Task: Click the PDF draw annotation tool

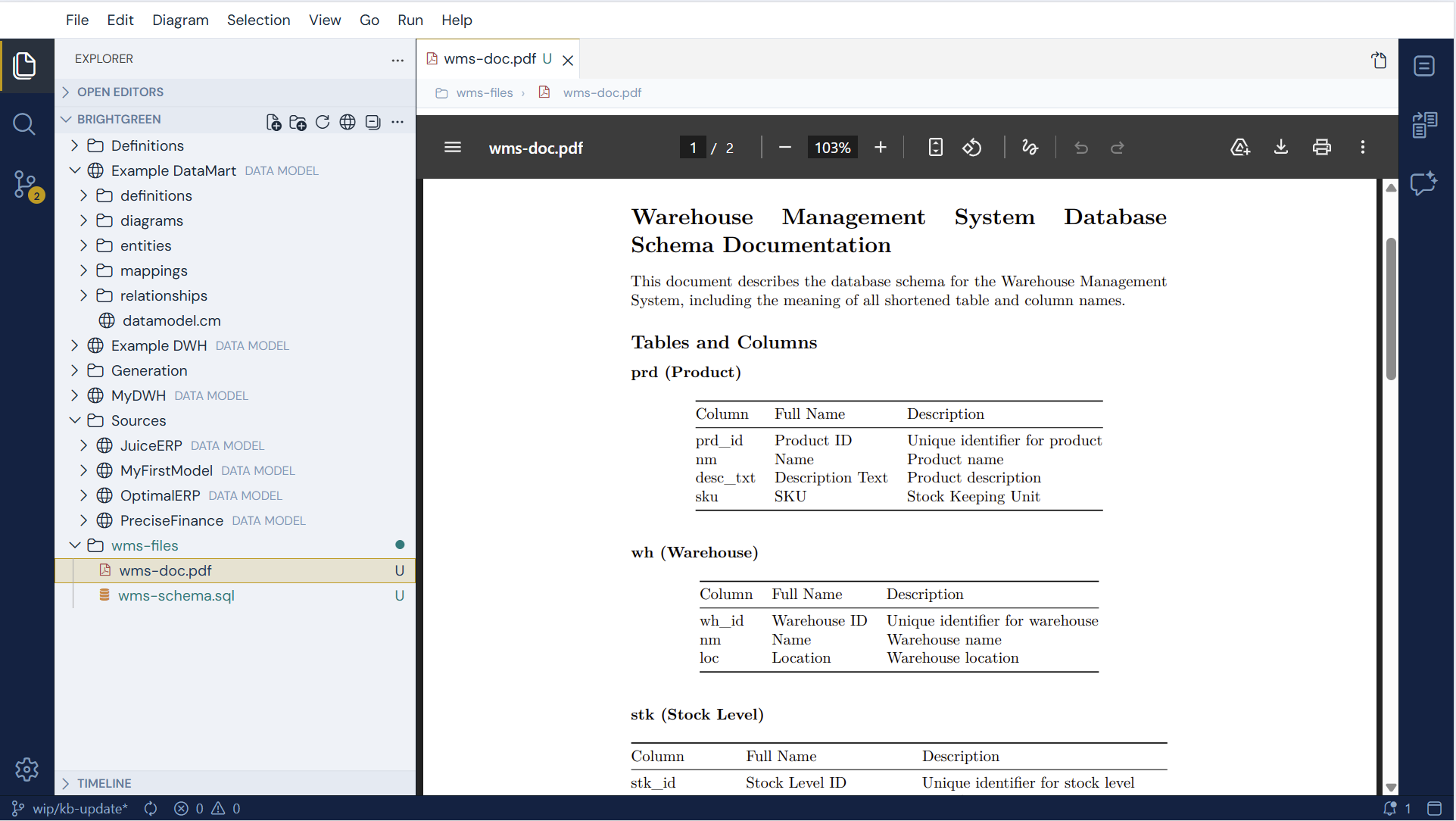Action: [x=1030, y=148]
